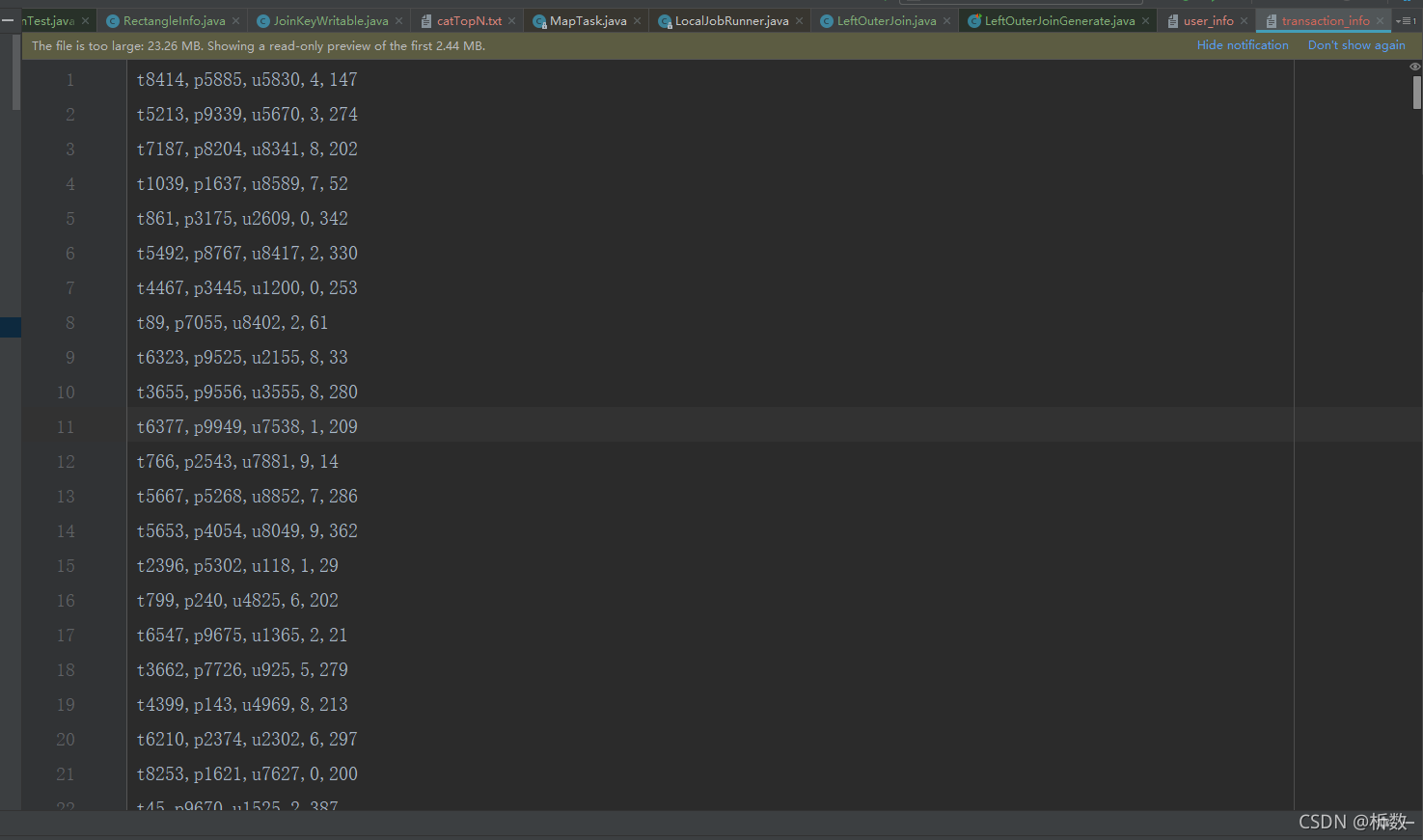
Task: Click the file too large notification message
Action: [x=259, y=46]
